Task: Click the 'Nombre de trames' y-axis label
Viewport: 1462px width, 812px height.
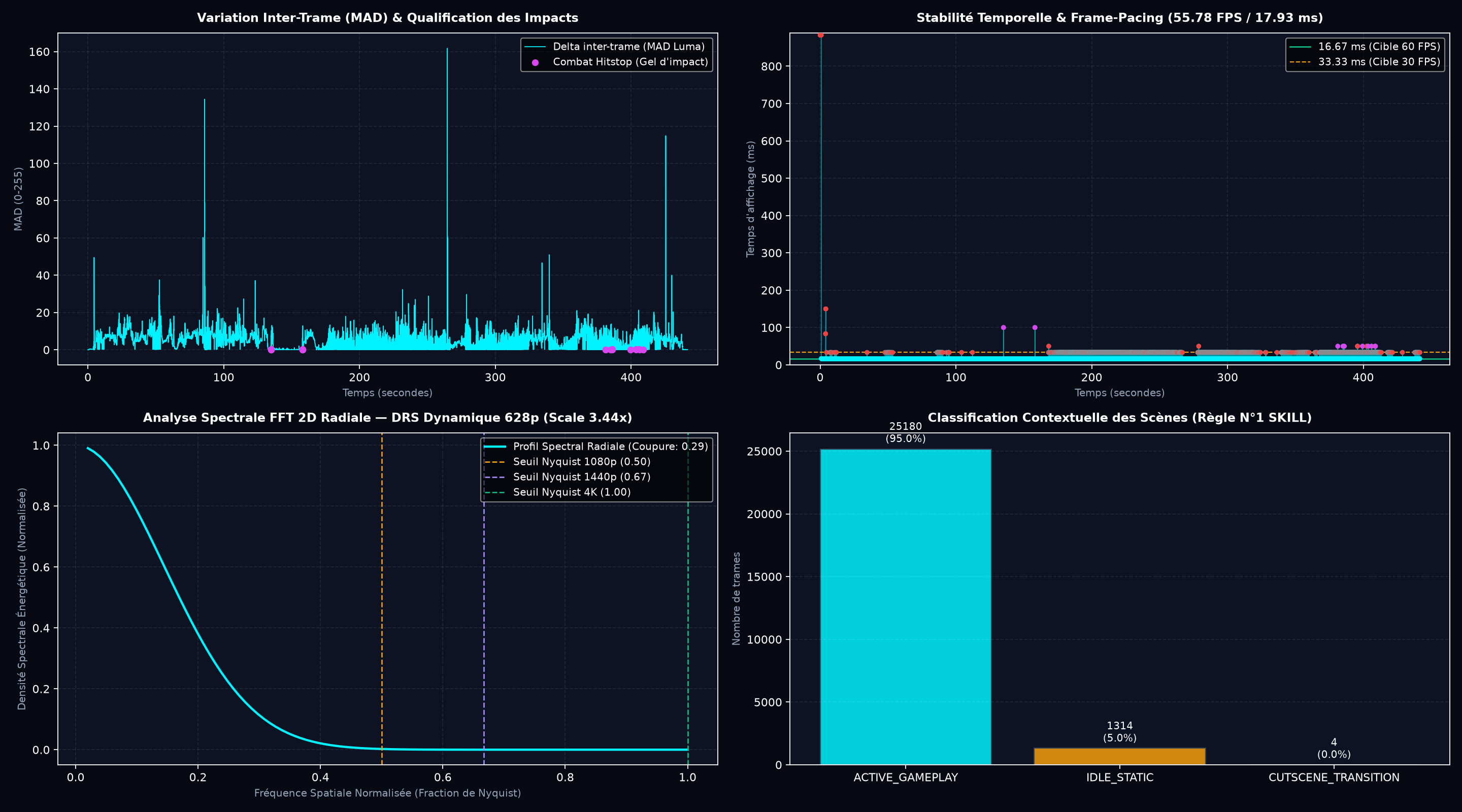Action: tap(736, 599)
